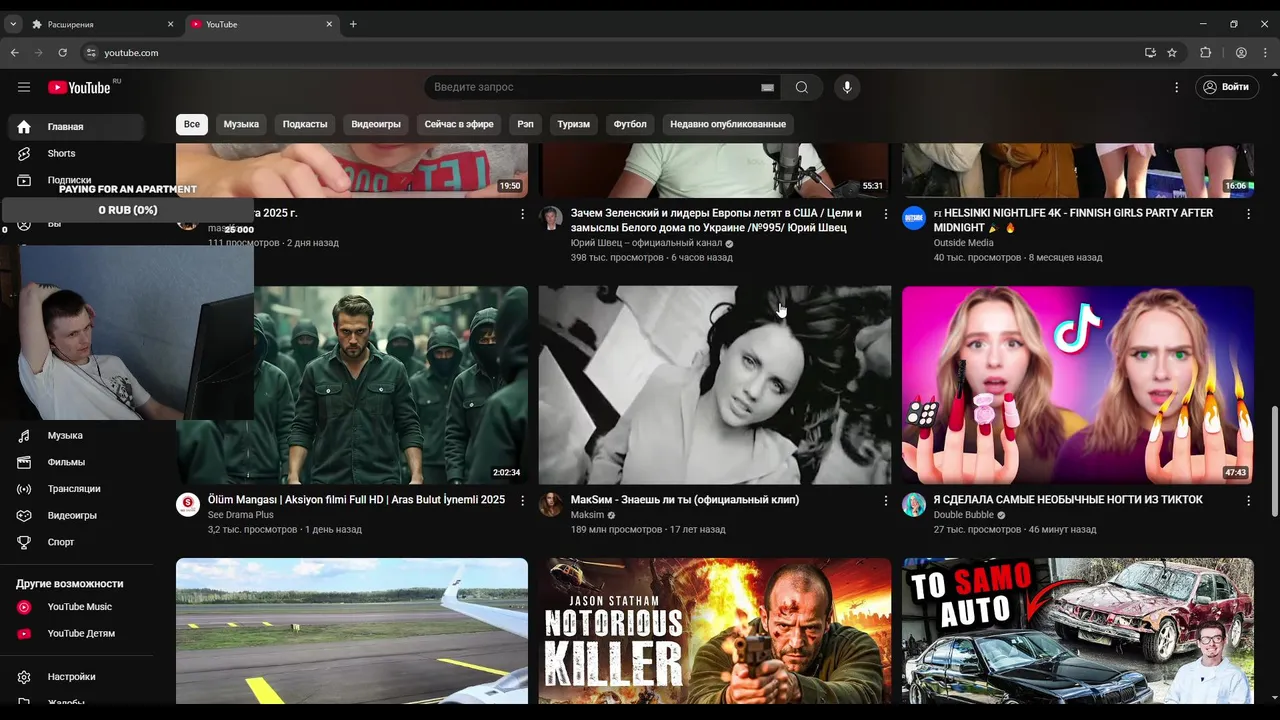Open Я СДЕЛАЛА САМЫЕ НЕОБЫЧНЫЕ НОГТИ title
Viewport: 1280px width, 720px height.
[1068, 500]
